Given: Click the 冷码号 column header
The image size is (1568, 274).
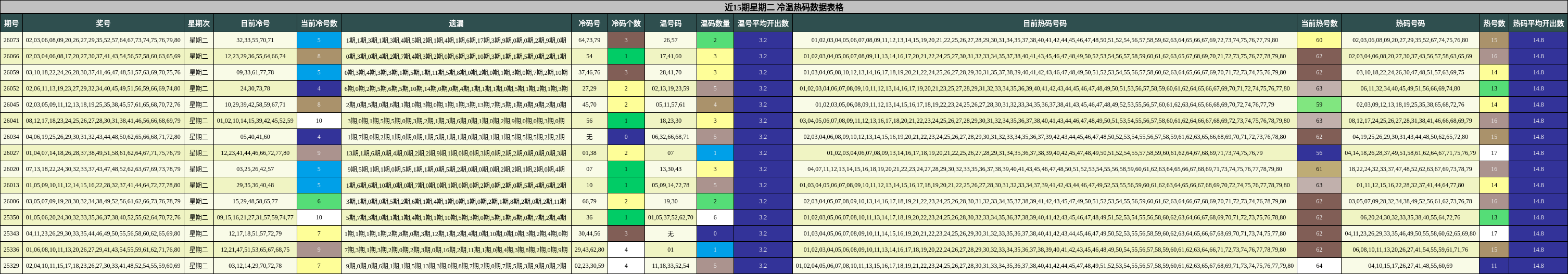Looking at the screenshot, I should 589,23.
